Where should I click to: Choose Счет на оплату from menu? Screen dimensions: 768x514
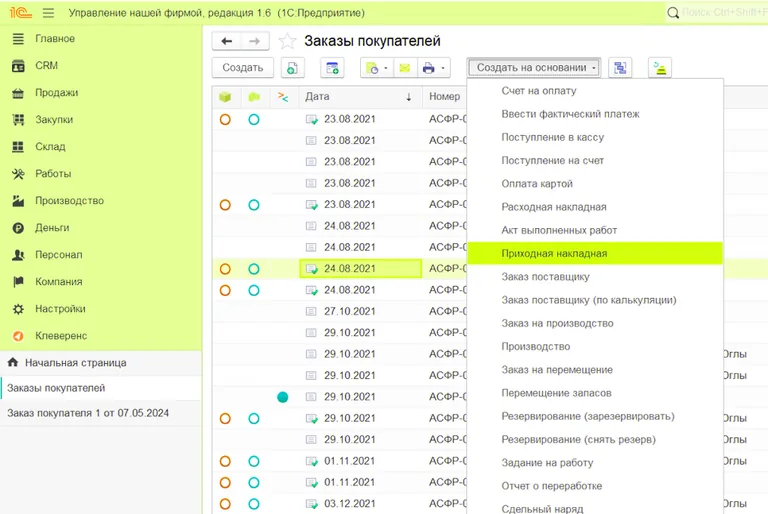coord(540,91)
